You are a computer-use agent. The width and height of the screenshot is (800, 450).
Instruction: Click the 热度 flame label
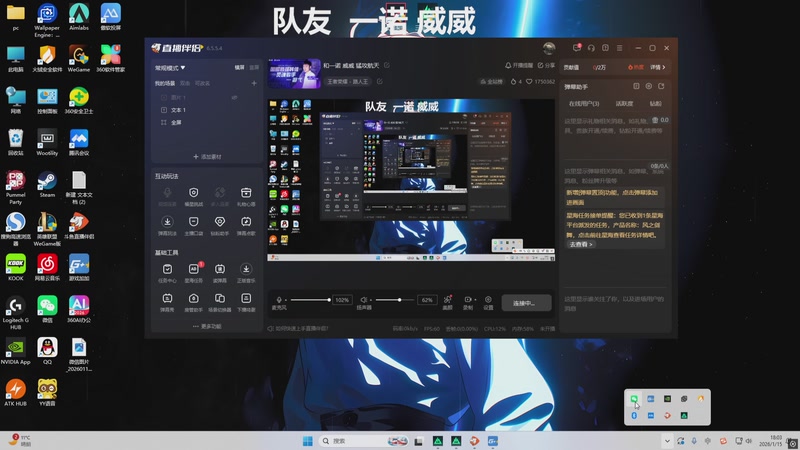tap(636, 67)
